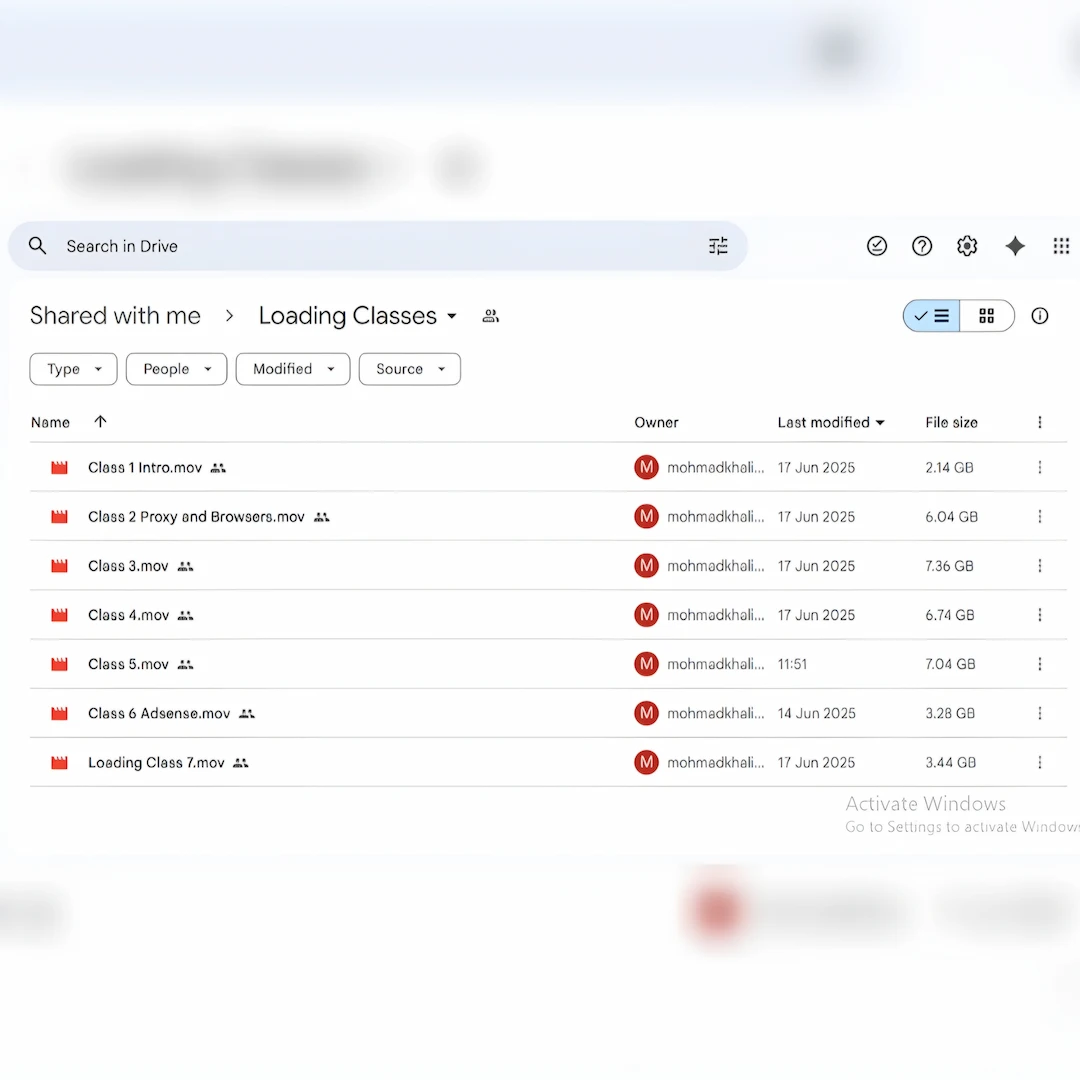This screenshot has width=1080, height=1080.
Task: Expand the Type filter dropdown
Action: (73, 369)
